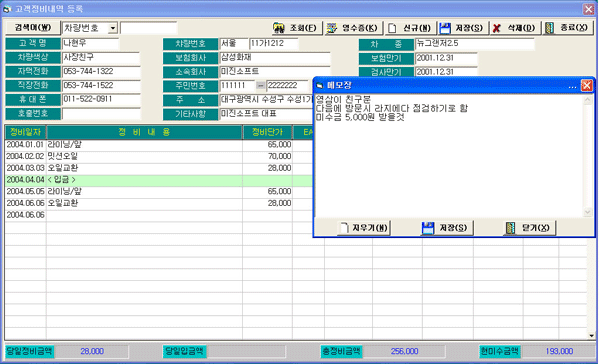
Task: Click insurance expiry field under 보험만기
Action: click(x=446, y=58)
